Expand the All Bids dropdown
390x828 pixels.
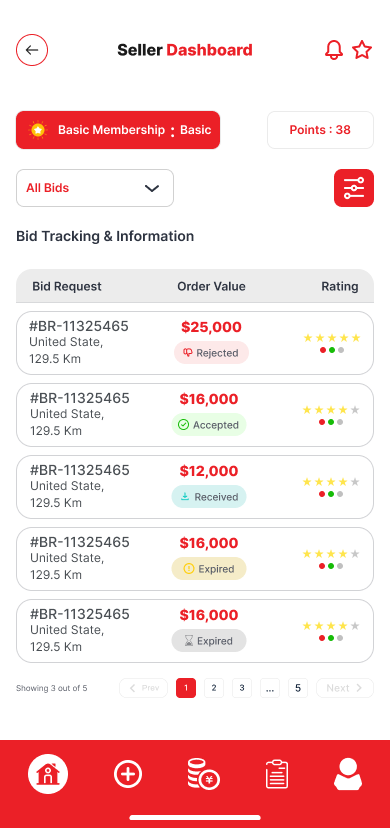click(x=95, y=188)
